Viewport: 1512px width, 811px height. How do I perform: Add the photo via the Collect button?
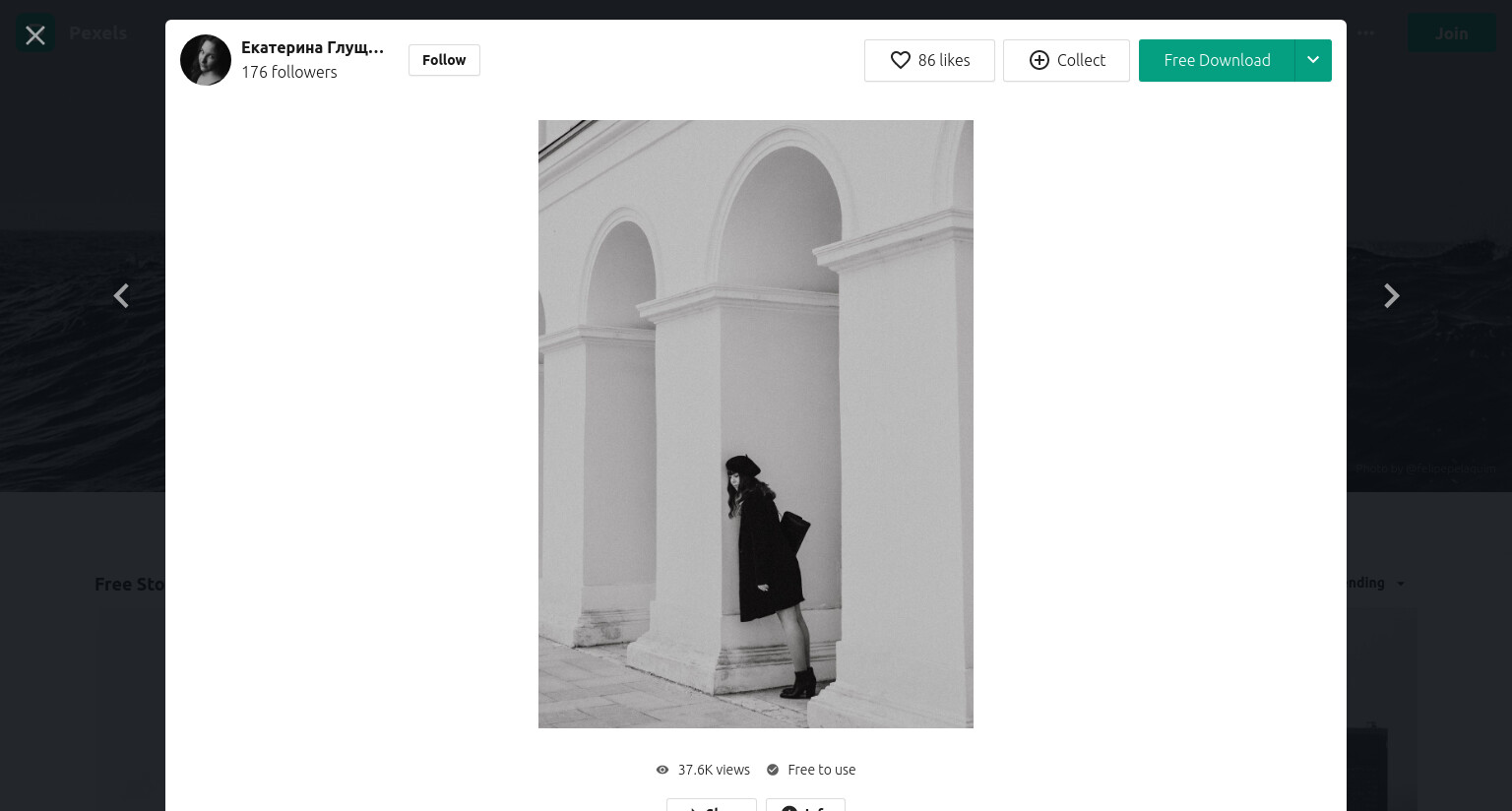click(x=1066, y=60)
